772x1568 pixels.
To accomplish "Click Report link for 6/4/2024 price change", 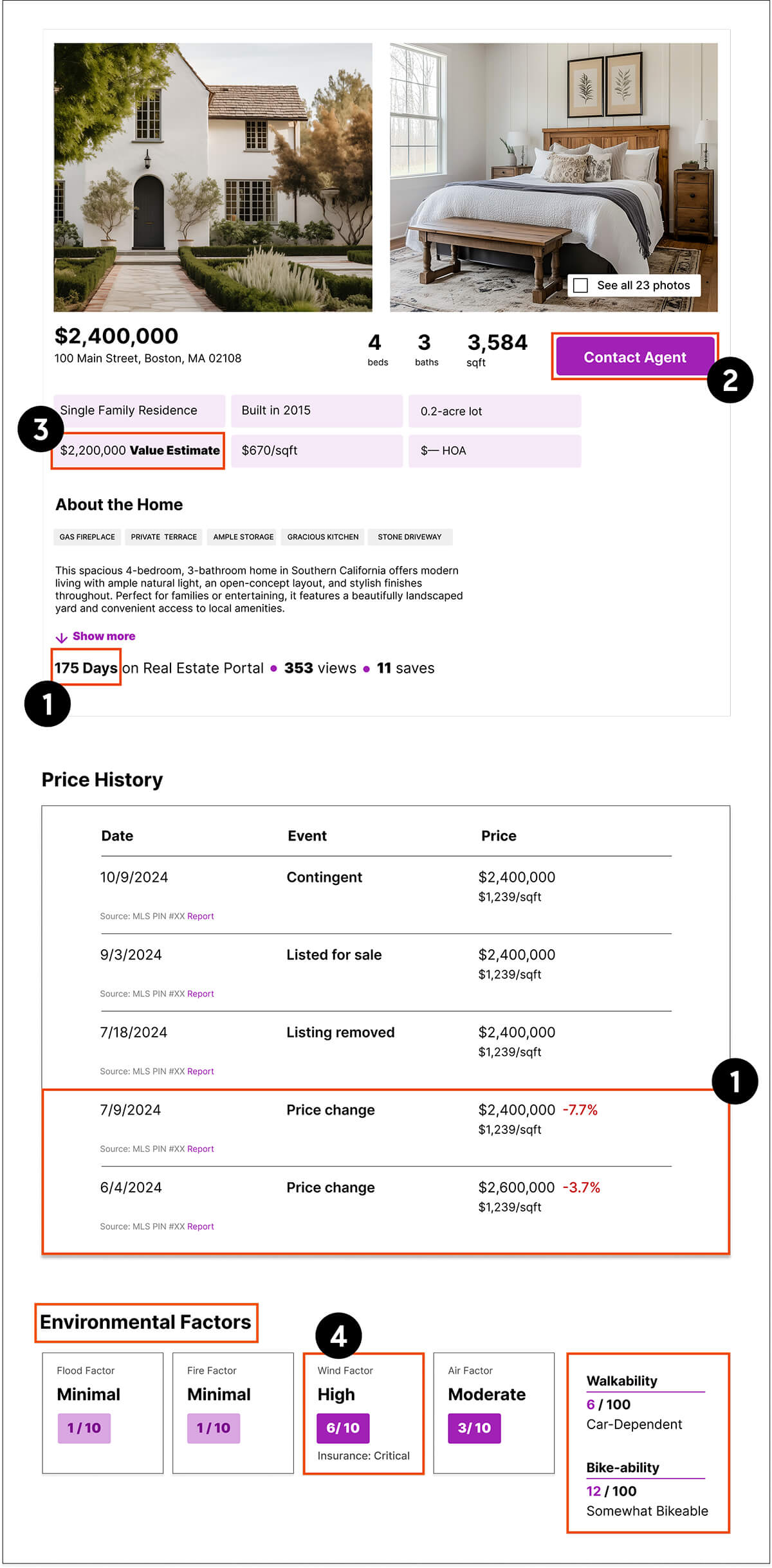I will pyautogui.click(x=201, y=1226).
